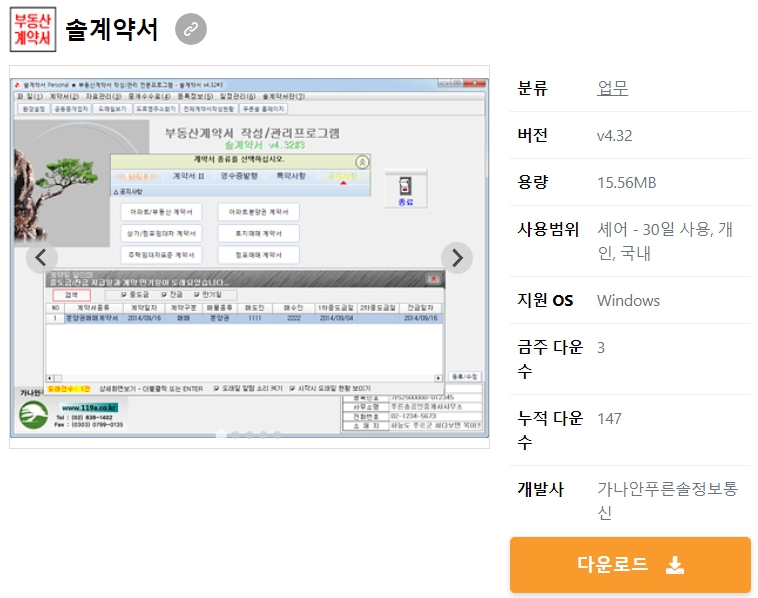Select the version value v4.32
Image resolution: width=758 pixels, height=598 pixels.
(614, 135)
